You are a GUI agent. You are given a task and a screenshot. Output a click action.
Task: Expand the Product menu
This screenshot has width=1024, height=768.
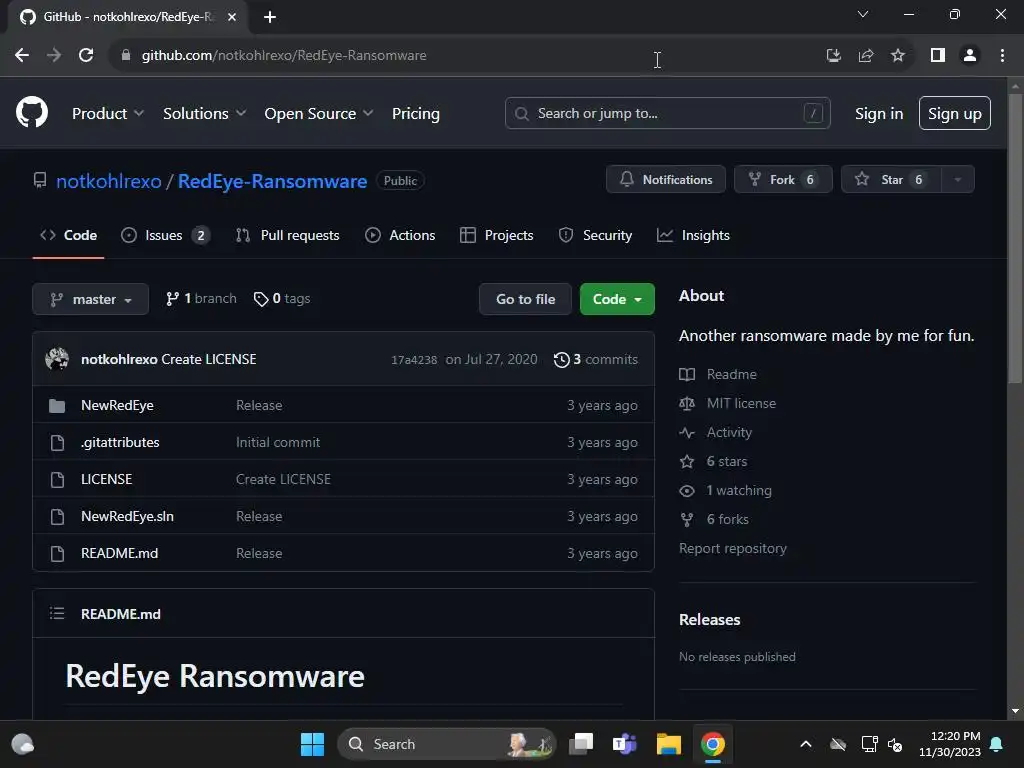[108, 114]
